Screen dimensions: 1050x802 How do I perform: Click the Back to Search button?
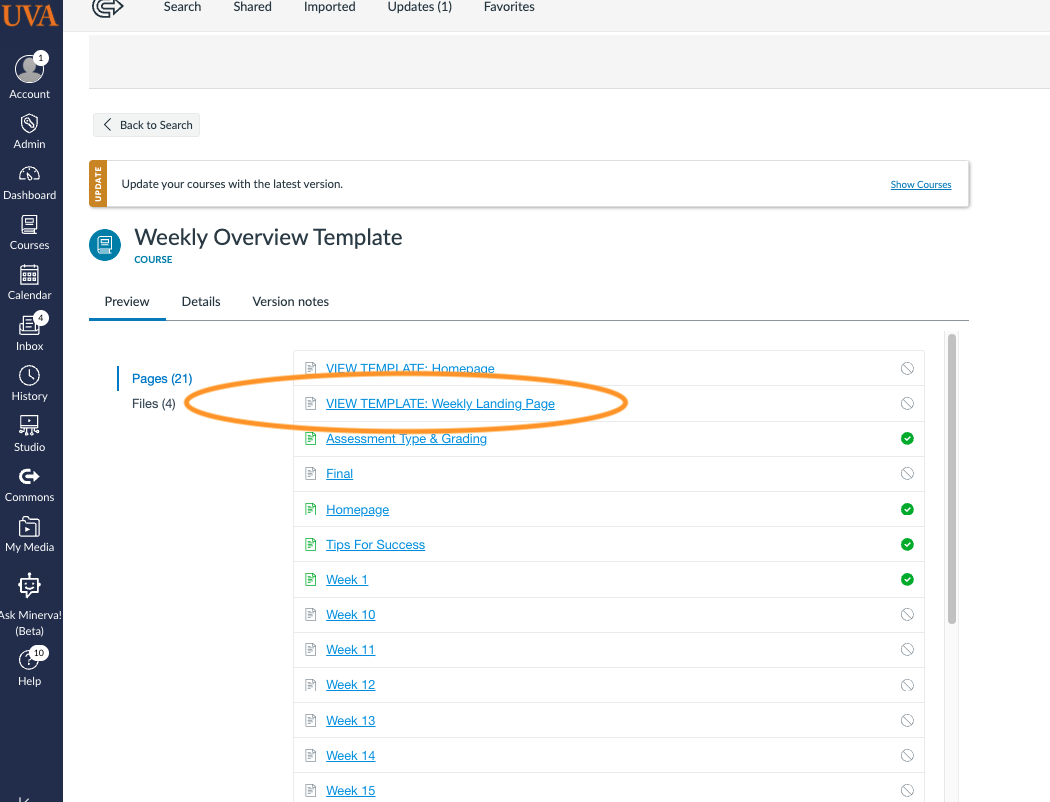point(147,125)
